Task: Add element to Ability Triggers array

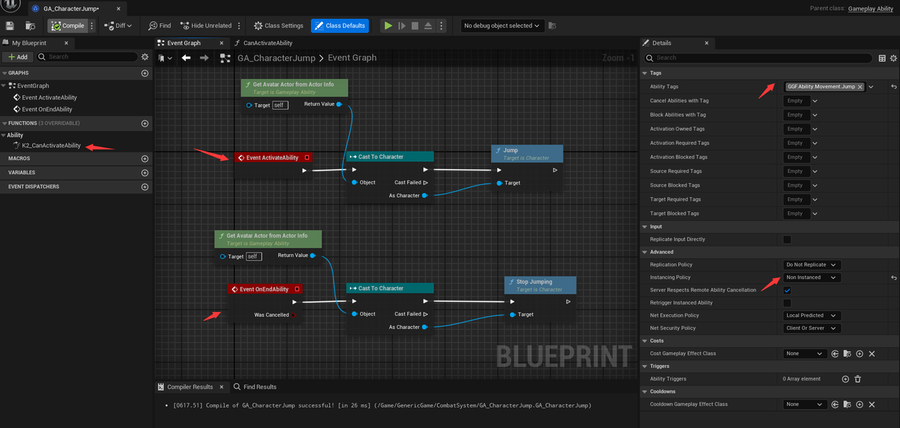Action: [845, 379]
